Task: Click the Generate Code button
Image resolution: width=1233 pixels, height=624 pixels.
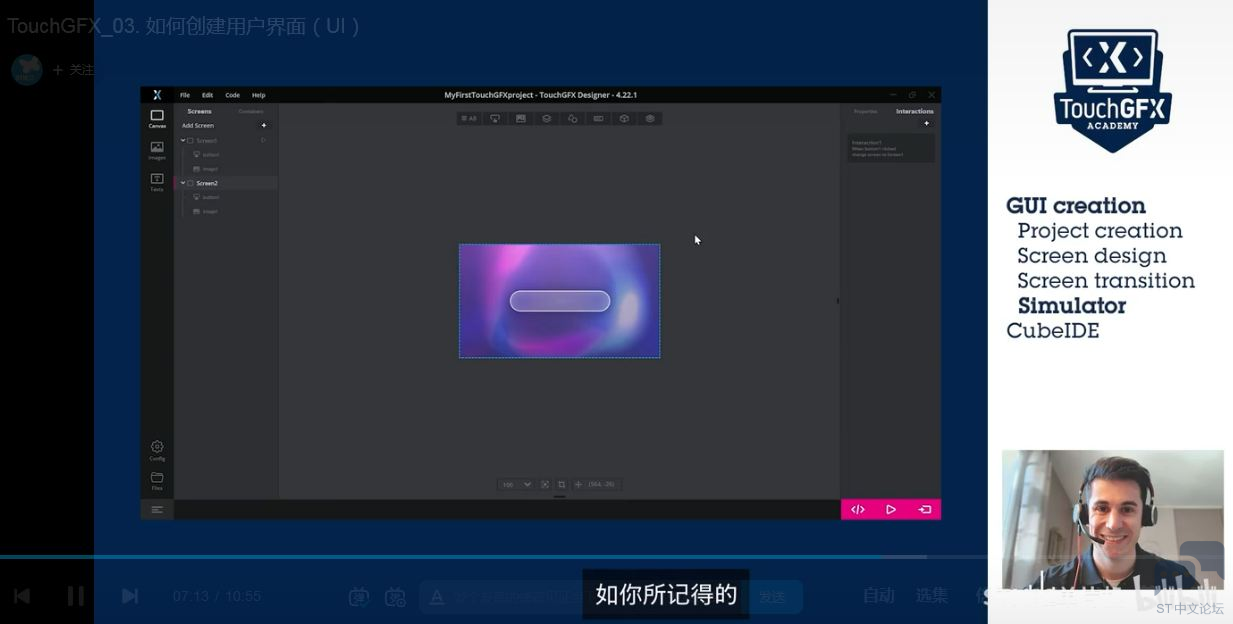Action: coord(858,510)
